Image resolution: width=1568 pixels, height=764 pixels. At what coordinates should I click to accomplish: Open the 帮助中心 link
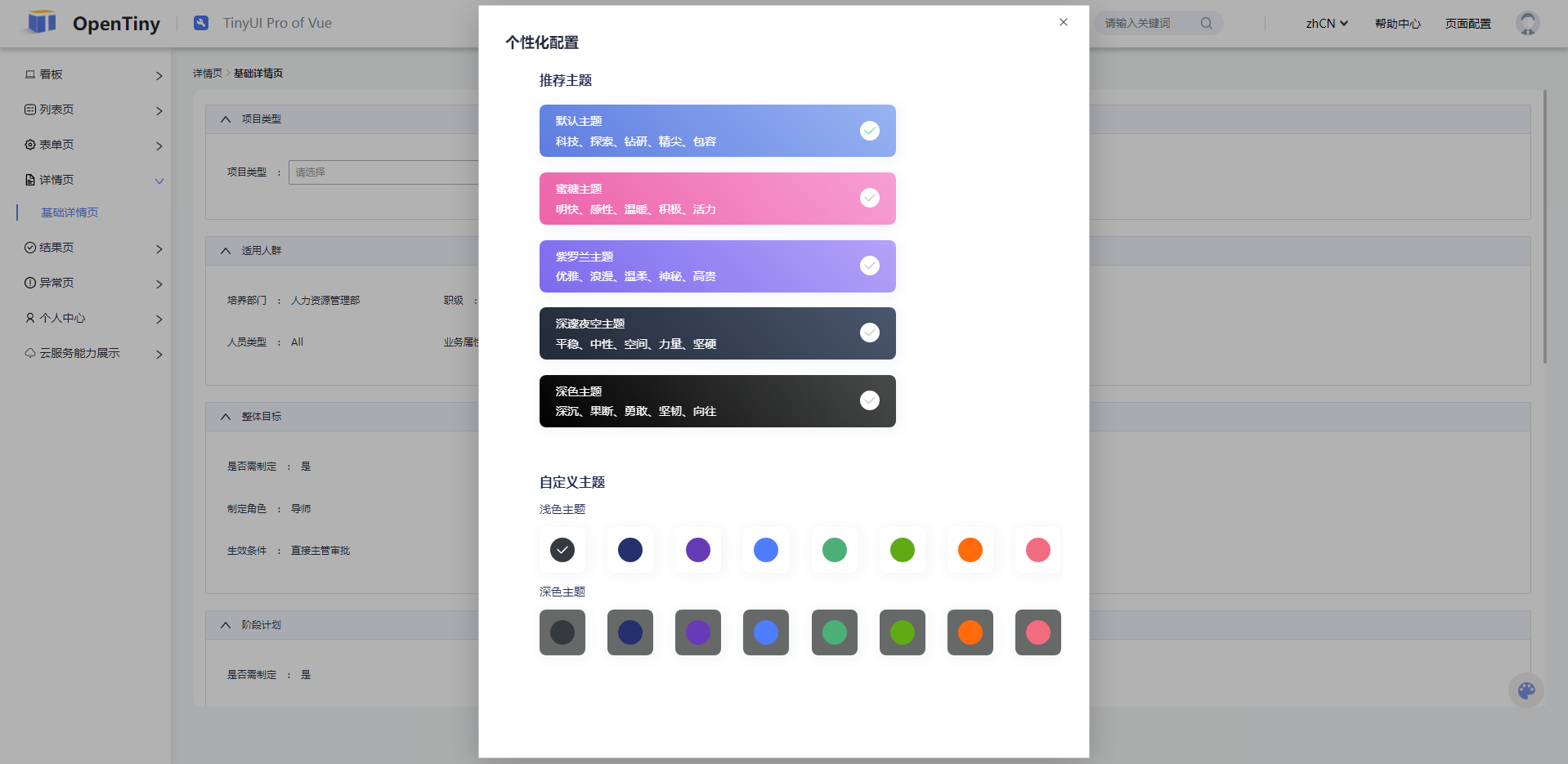[x=1397, y=24]
